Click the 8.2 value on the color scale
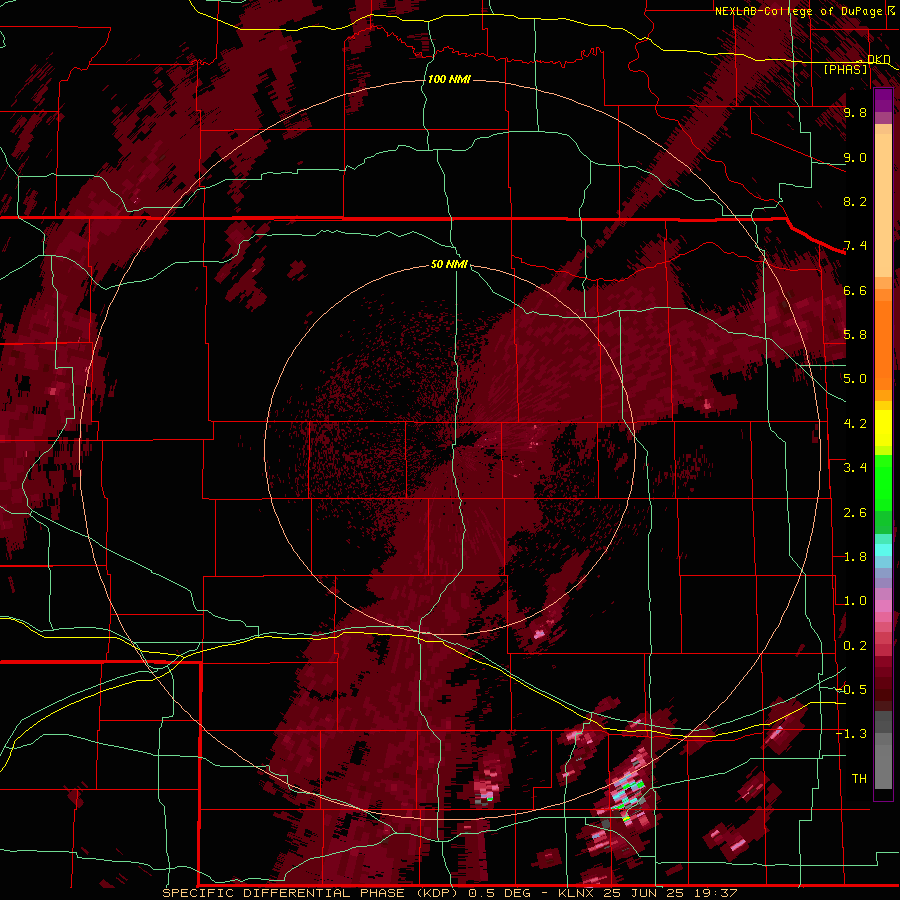Viewport: 900px width, 900px height. (x=855, y=201)
